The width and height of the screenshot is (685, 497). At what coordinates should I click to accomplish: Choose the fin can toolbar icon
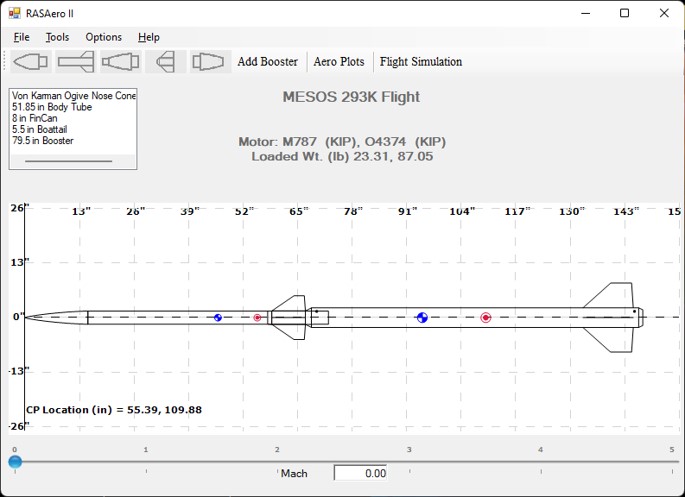[166, 62]
